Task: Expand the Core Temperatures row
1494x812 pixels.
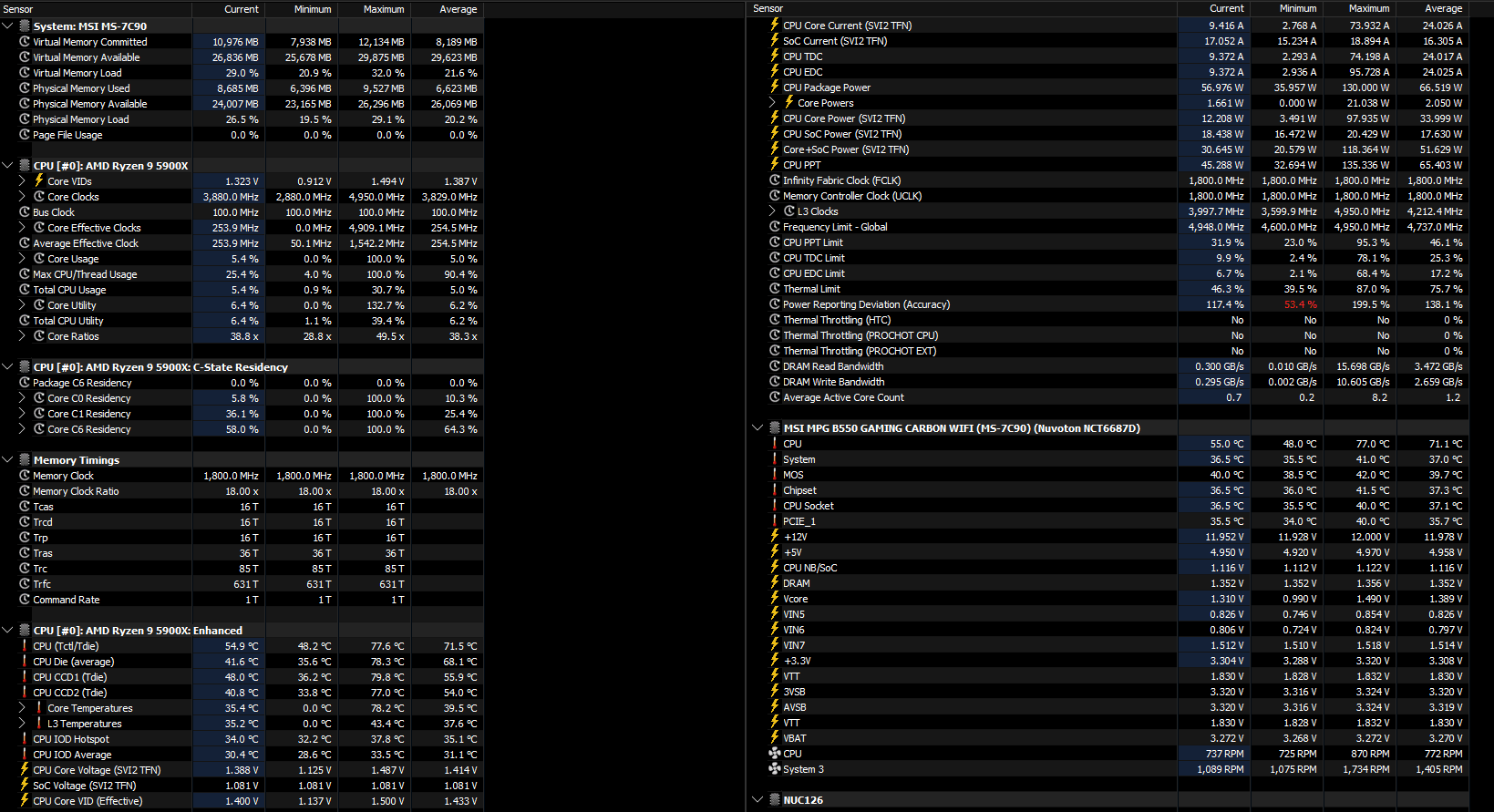Action: [x=22, y=708]
